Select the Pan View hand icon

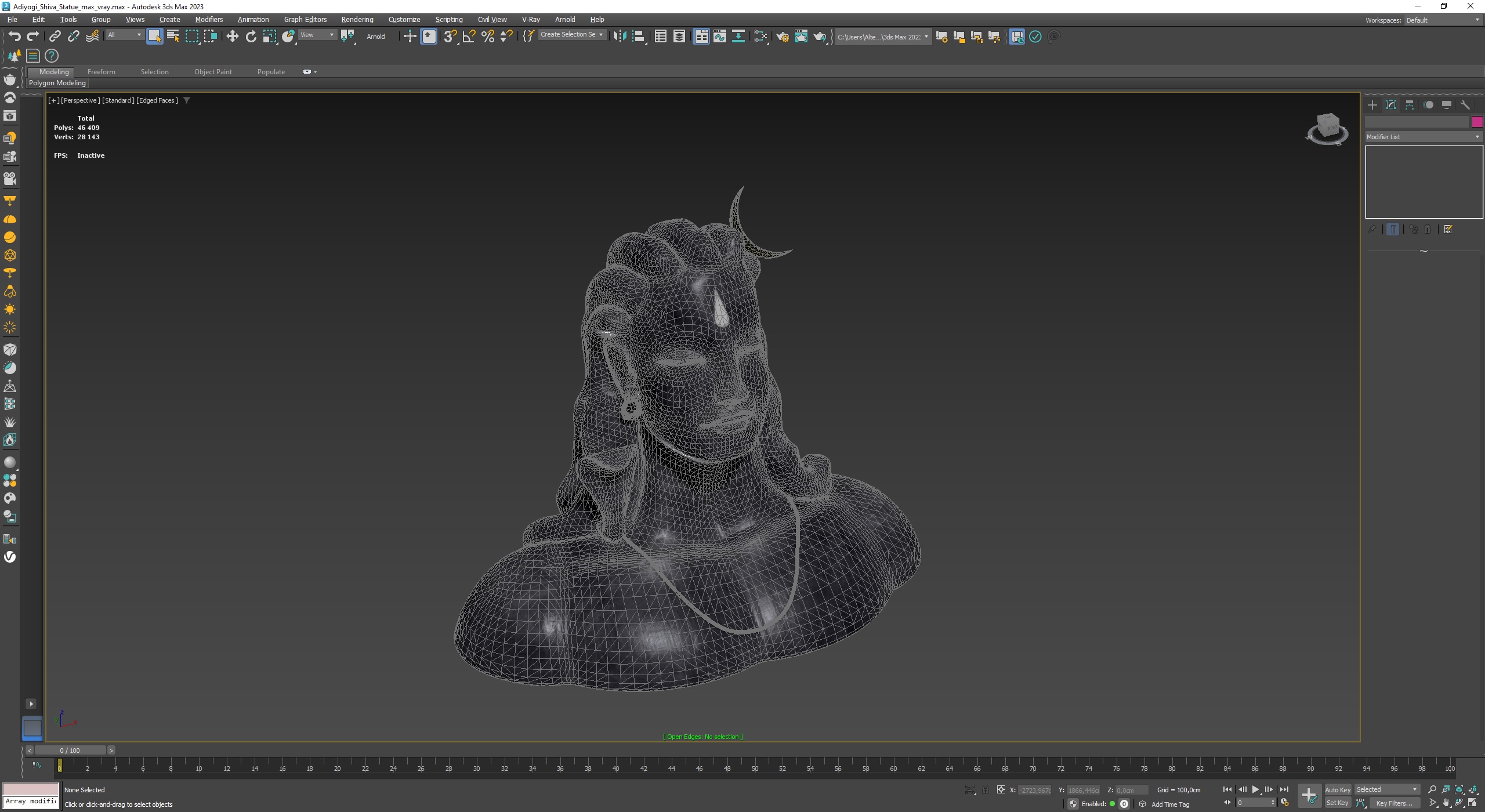(x=1446, y=803)
